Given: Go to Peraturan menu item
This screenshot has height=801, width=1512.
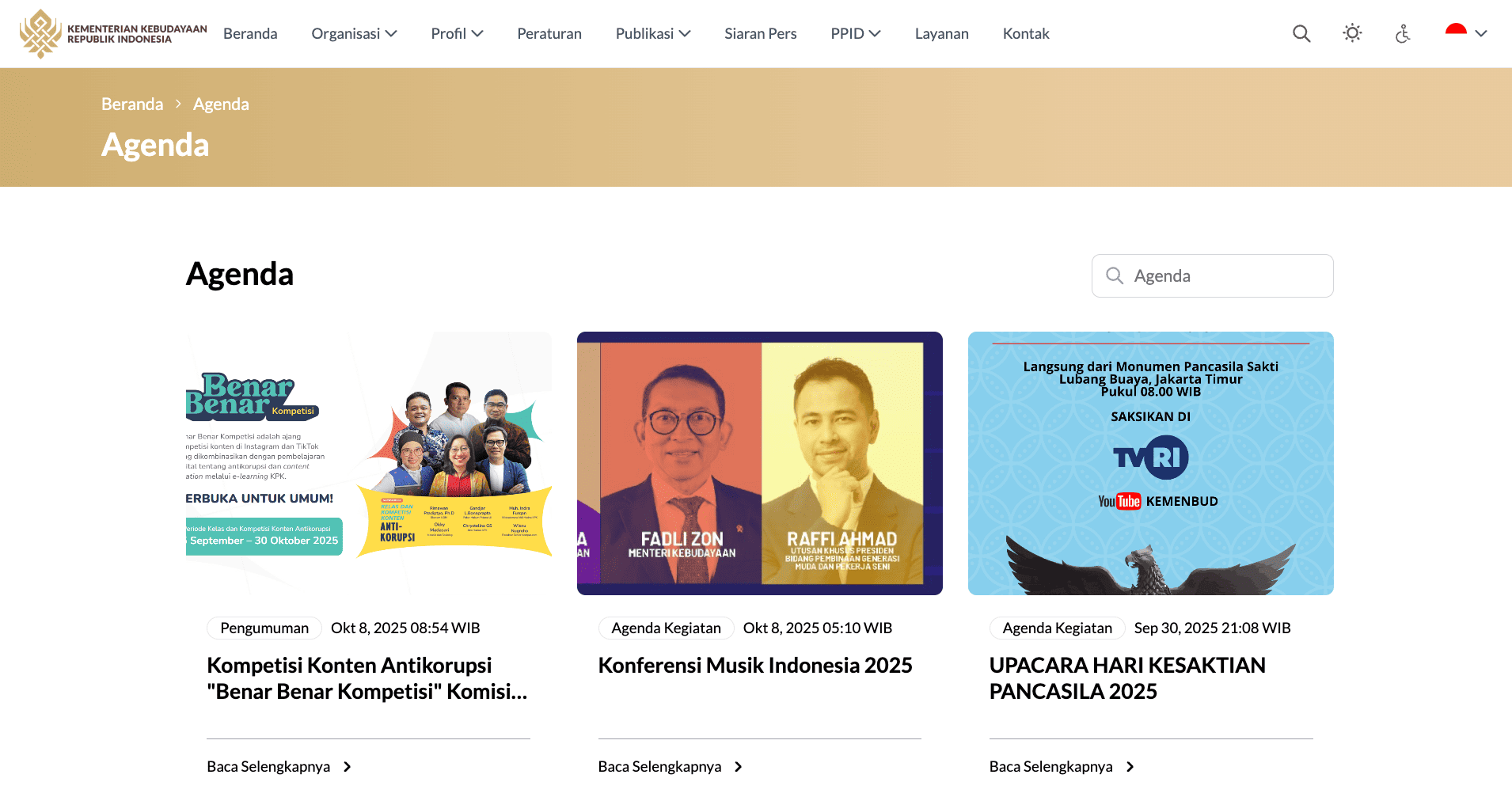Looking at the screenshot, I should tap(549, 33).
